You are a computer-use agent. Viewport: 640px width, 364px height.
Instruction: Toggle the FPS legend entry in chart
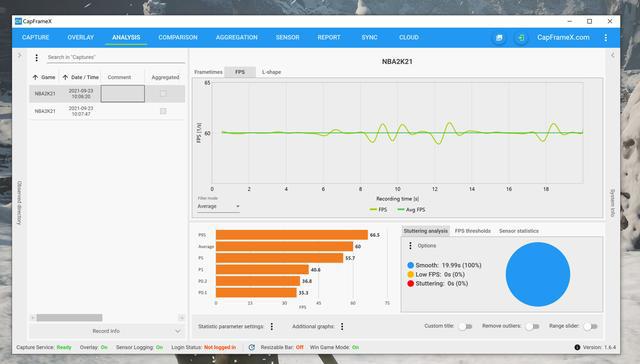pos(378,210)
